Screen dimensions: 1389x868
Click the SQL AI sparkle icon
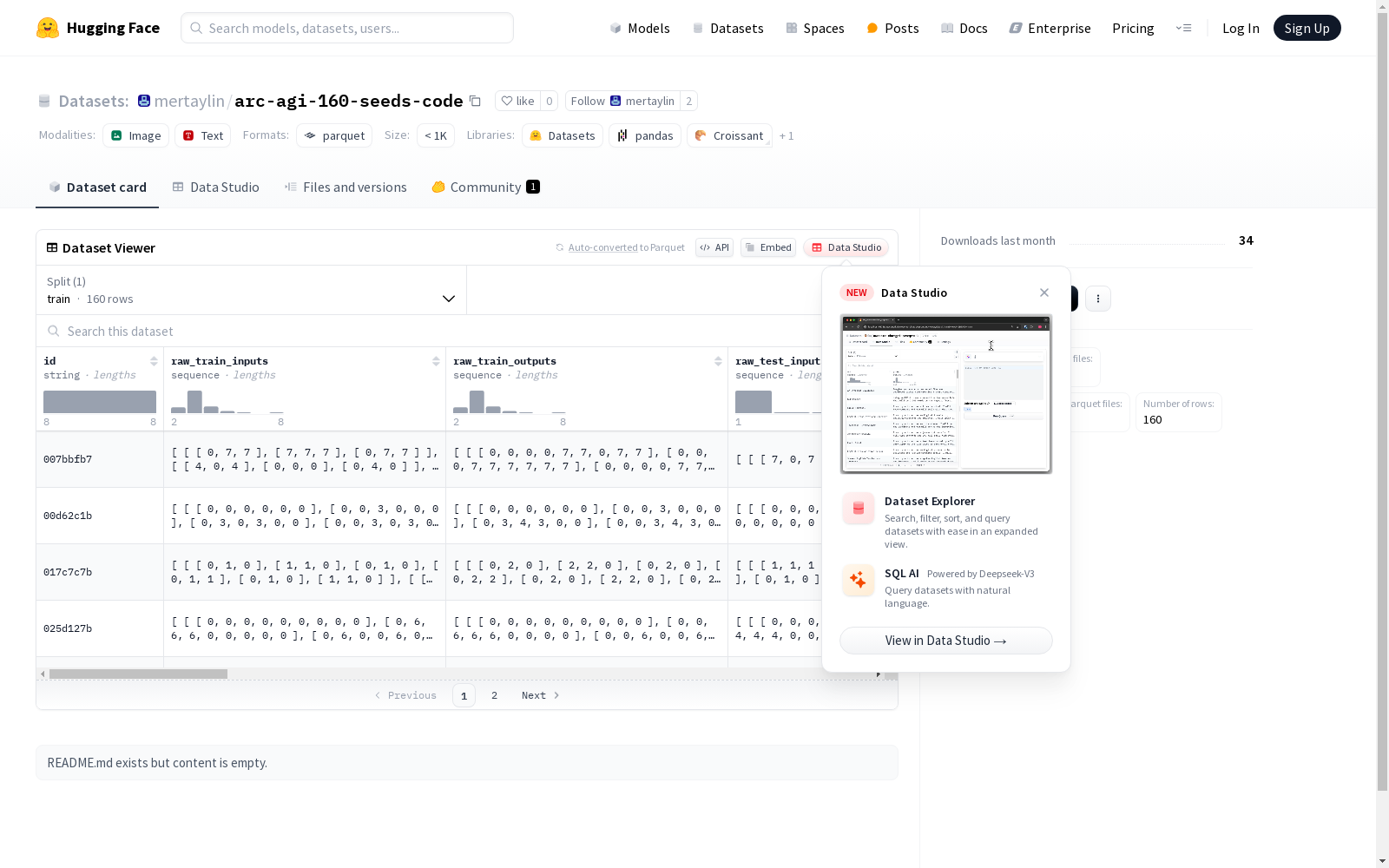click(x=858, y=580)
